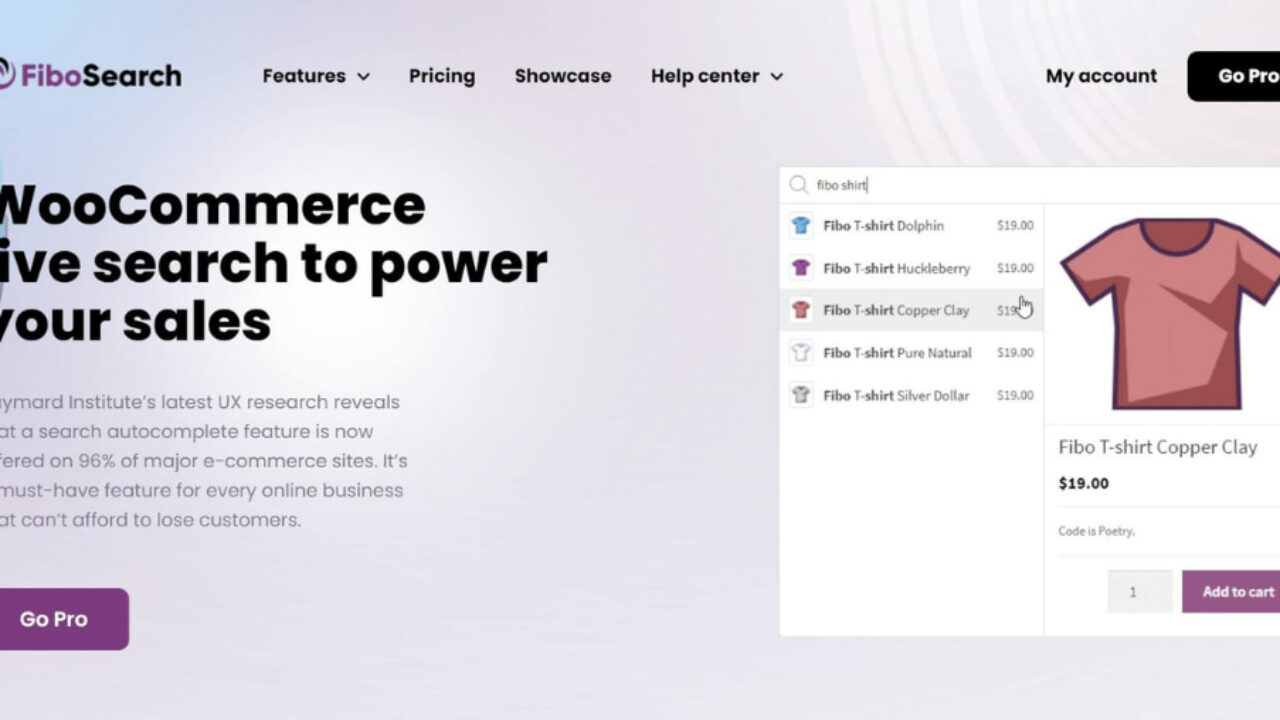Select 'Fibo T-shirt Pure Natural' suggestion
This screenshot has height=720, width=1280.
[x=911, y=353]
